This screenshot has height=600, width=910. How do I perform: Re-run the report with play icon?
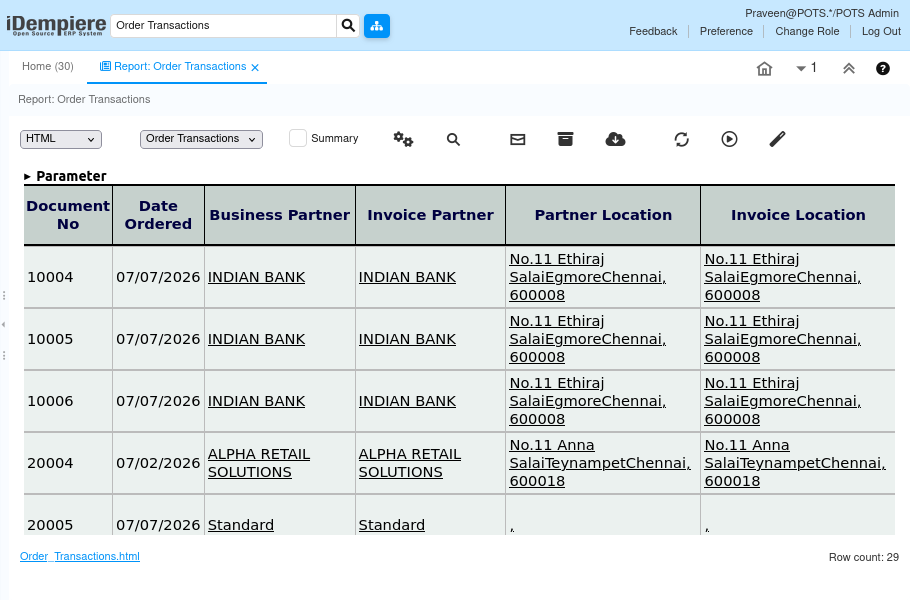(730, 139)
